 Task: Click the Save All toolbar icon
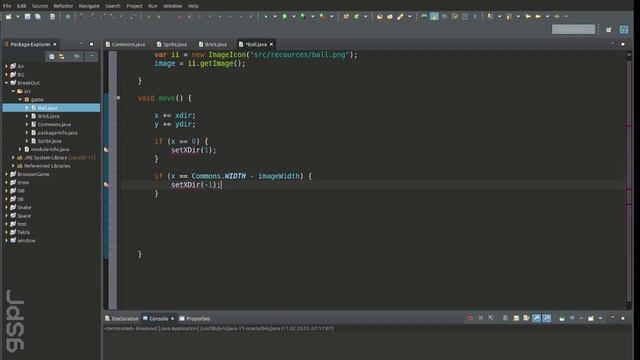[38, 17]
